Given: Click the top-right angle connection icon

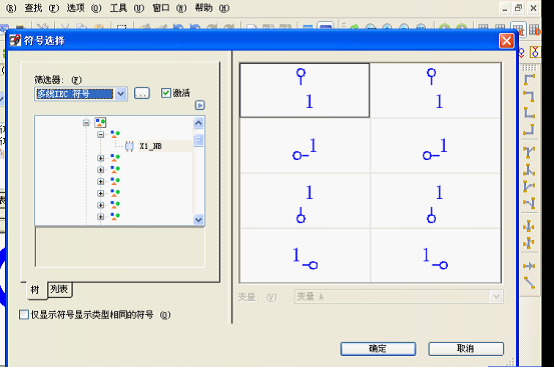Looking at the screenshot, I should tap(529, 96).
